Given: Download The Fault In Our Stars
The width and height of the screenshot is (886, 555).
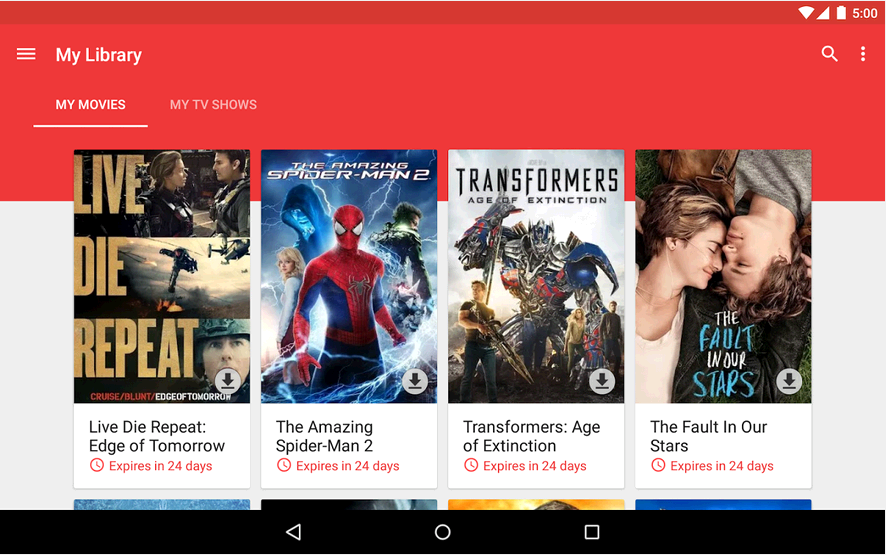Looking at the screenshot, I should click(789, 381).
